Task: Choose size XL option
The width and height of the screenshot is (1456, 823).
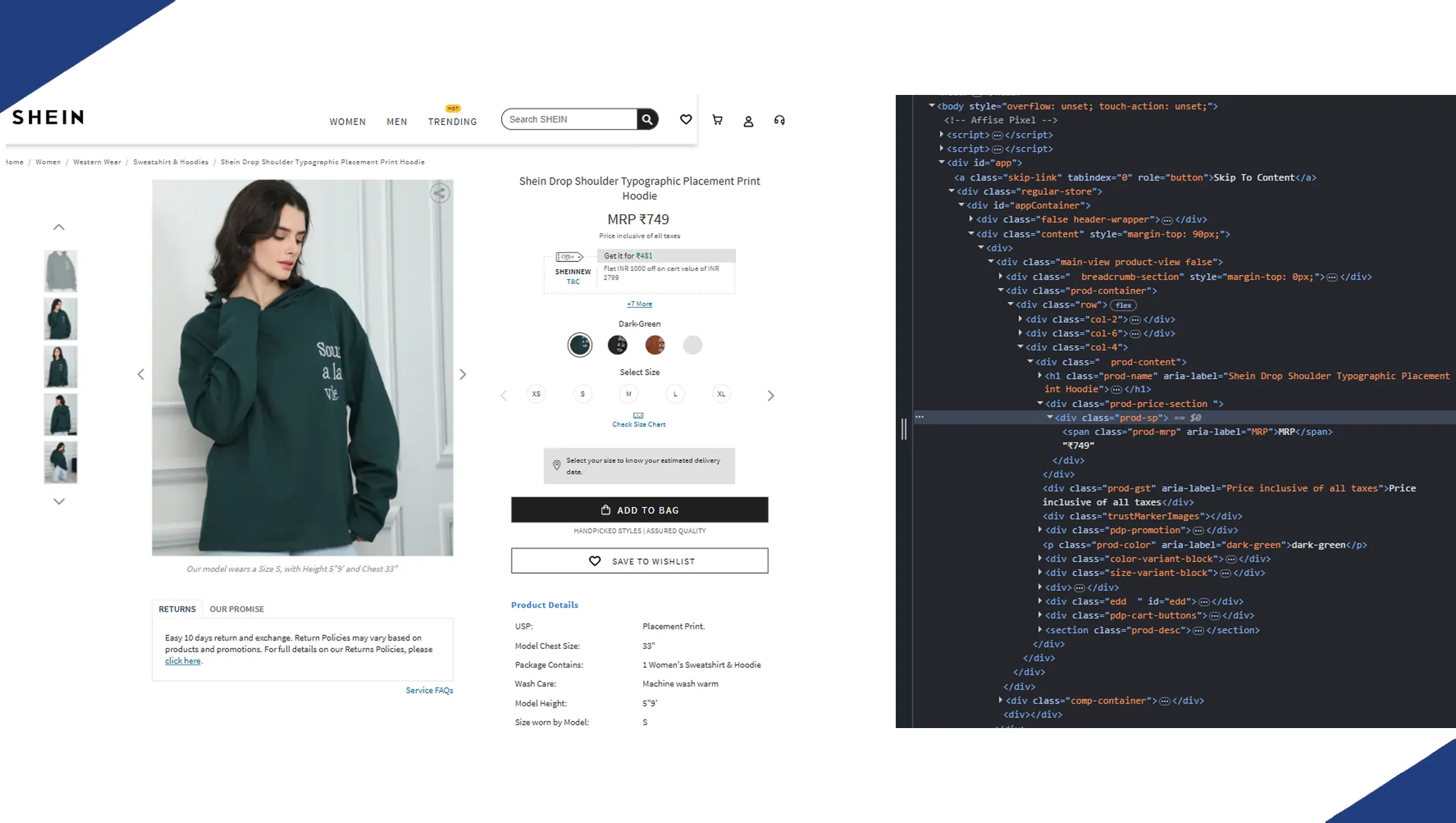Action: point(721,394)
